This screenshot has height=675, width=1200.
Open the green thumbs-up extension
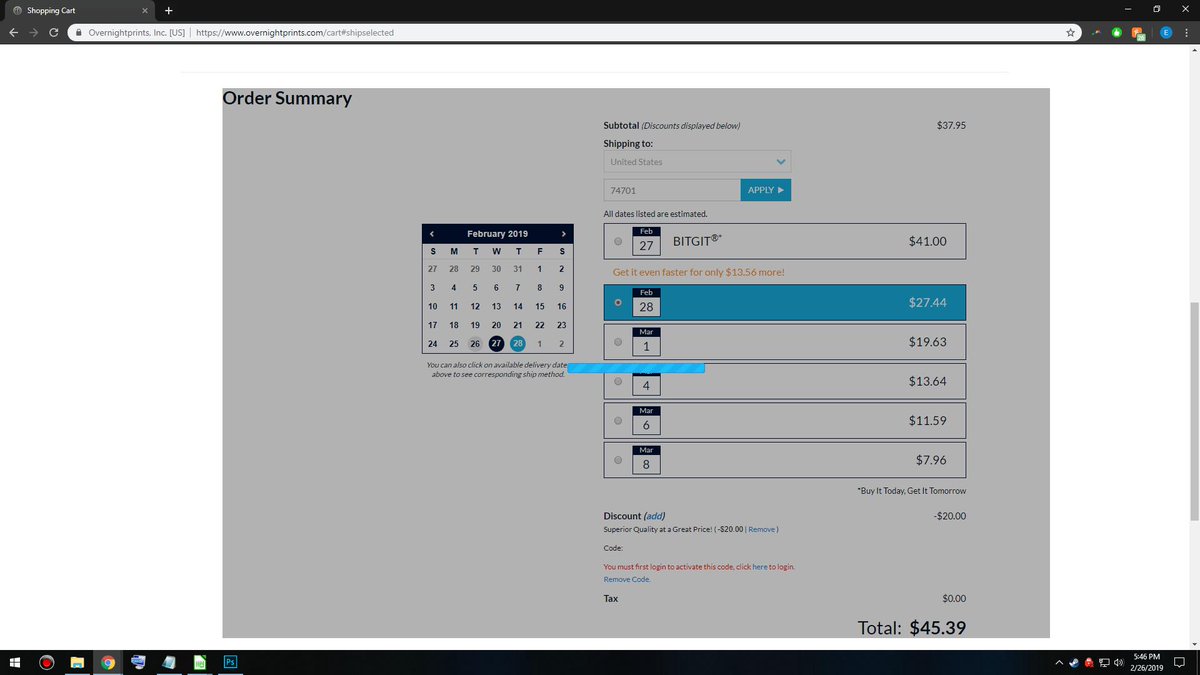tap(1117, 32)
